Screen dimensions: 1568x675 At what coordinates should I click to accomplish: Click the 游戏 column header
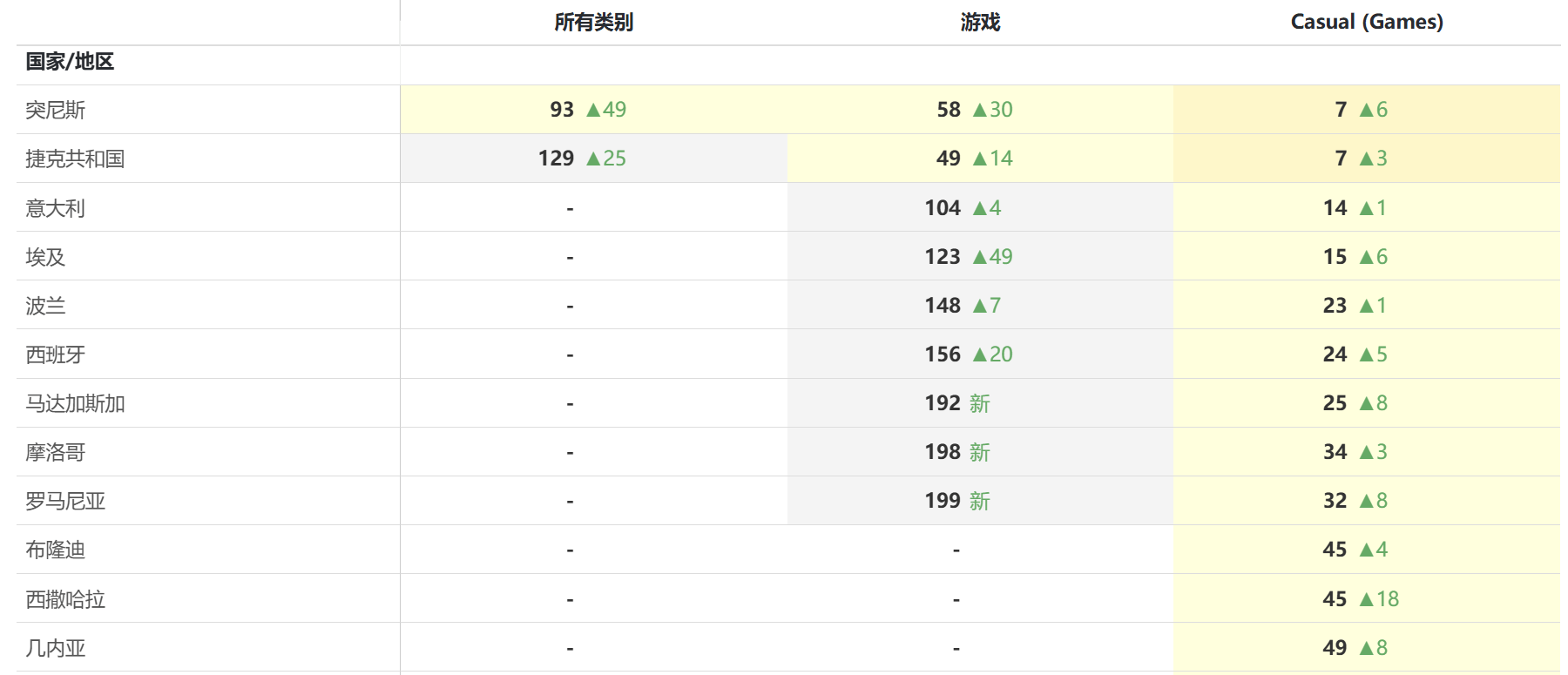980,23
